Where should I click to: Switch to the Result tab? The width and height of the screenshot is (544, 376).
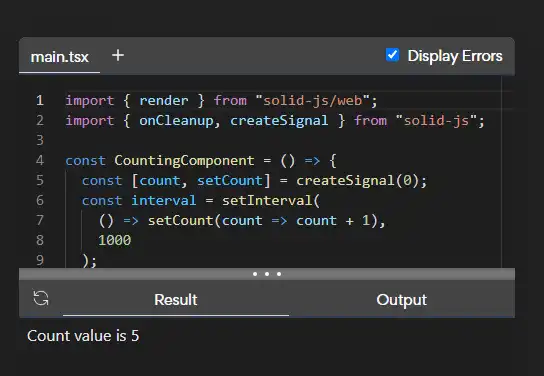point(176,300)
